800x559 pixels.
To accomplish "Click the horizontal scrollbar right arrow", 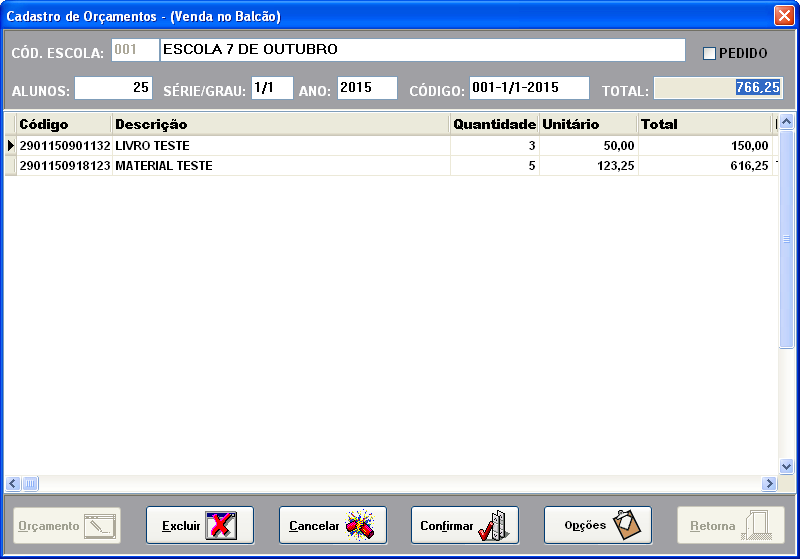I will pyautogui.click(x=769, y=483).
